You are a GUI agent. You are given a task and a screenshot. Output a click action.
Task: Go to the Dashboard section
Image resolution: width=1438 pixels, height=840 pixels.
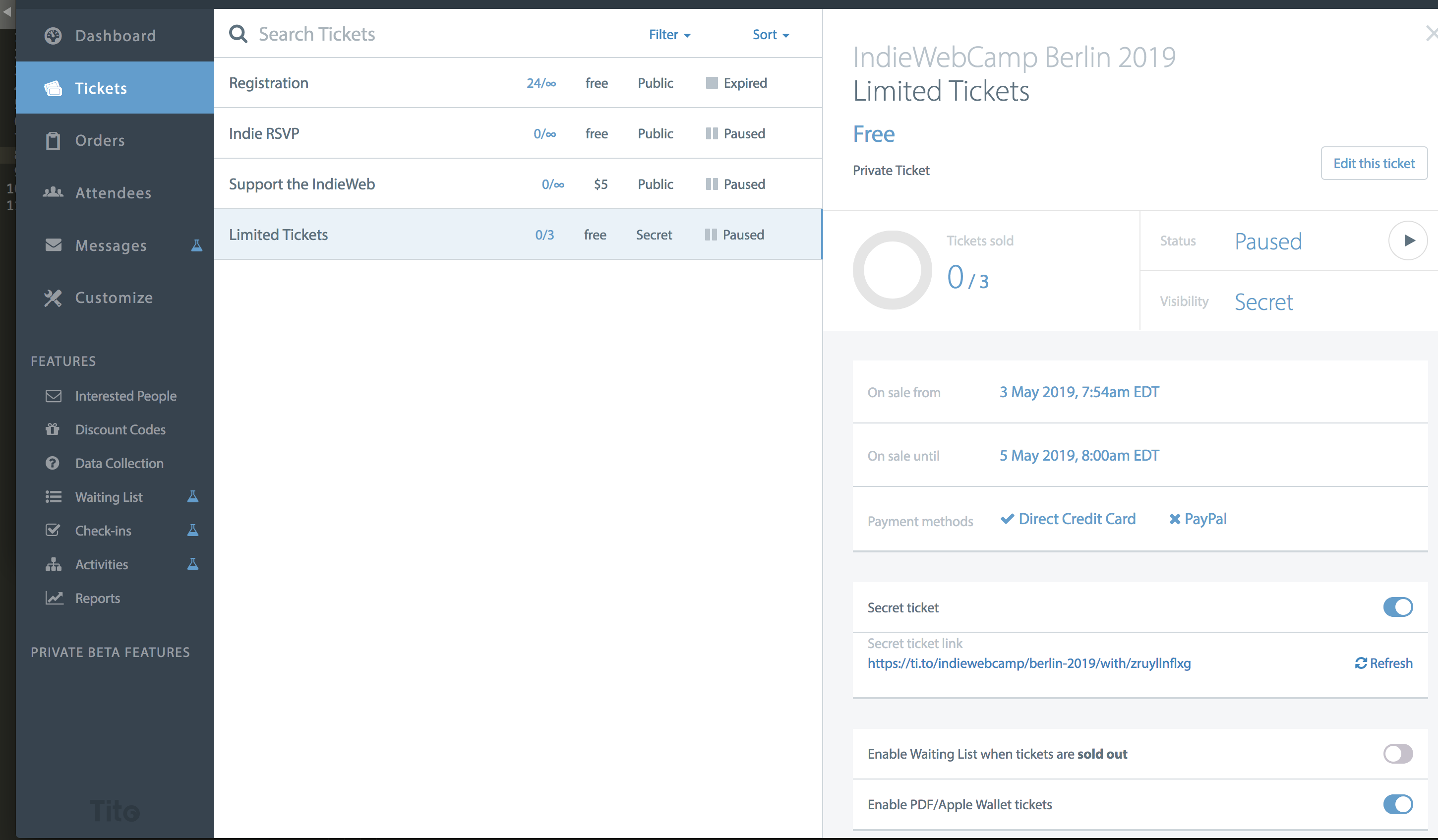115,35
